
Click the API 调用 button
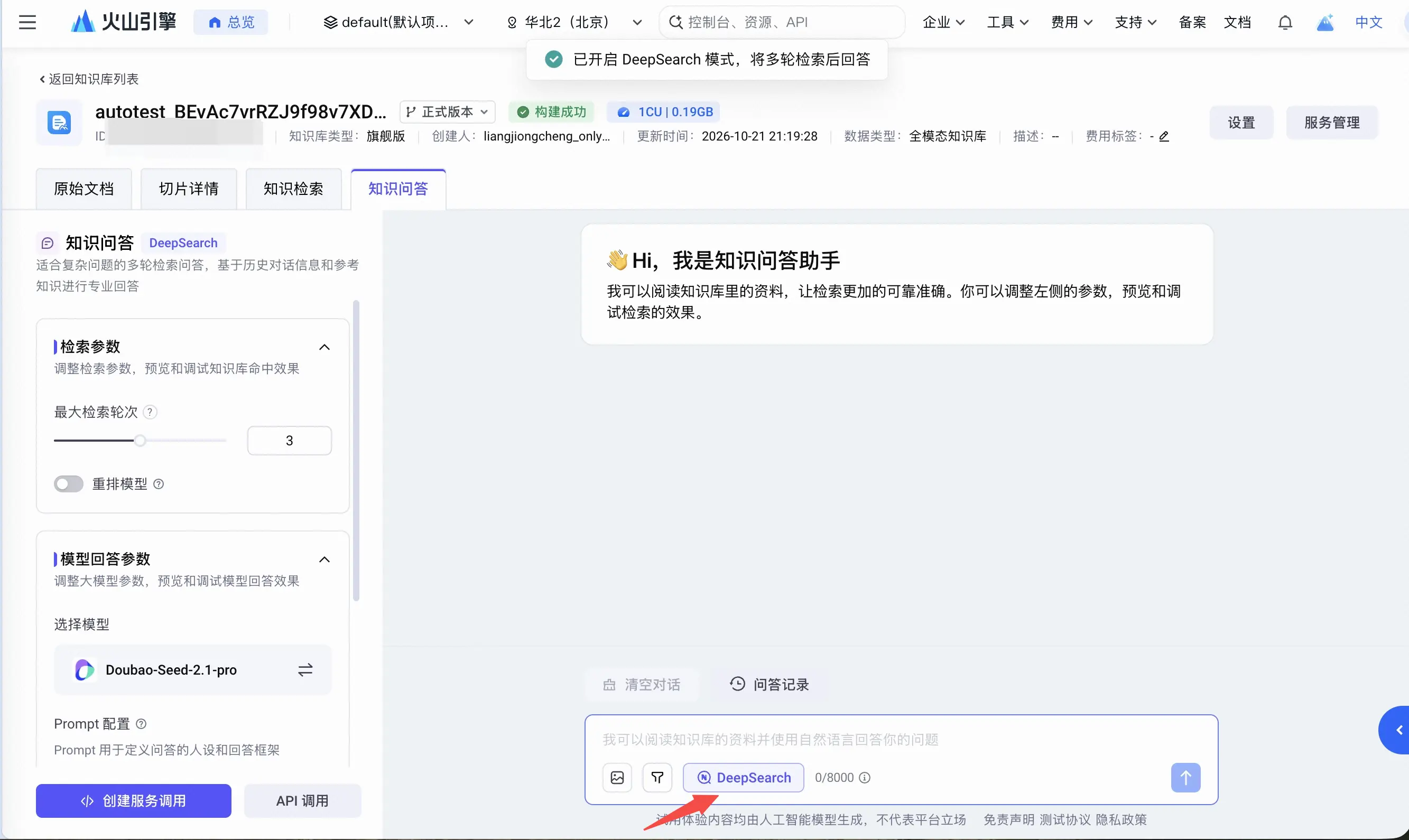(x=302, y=801)
